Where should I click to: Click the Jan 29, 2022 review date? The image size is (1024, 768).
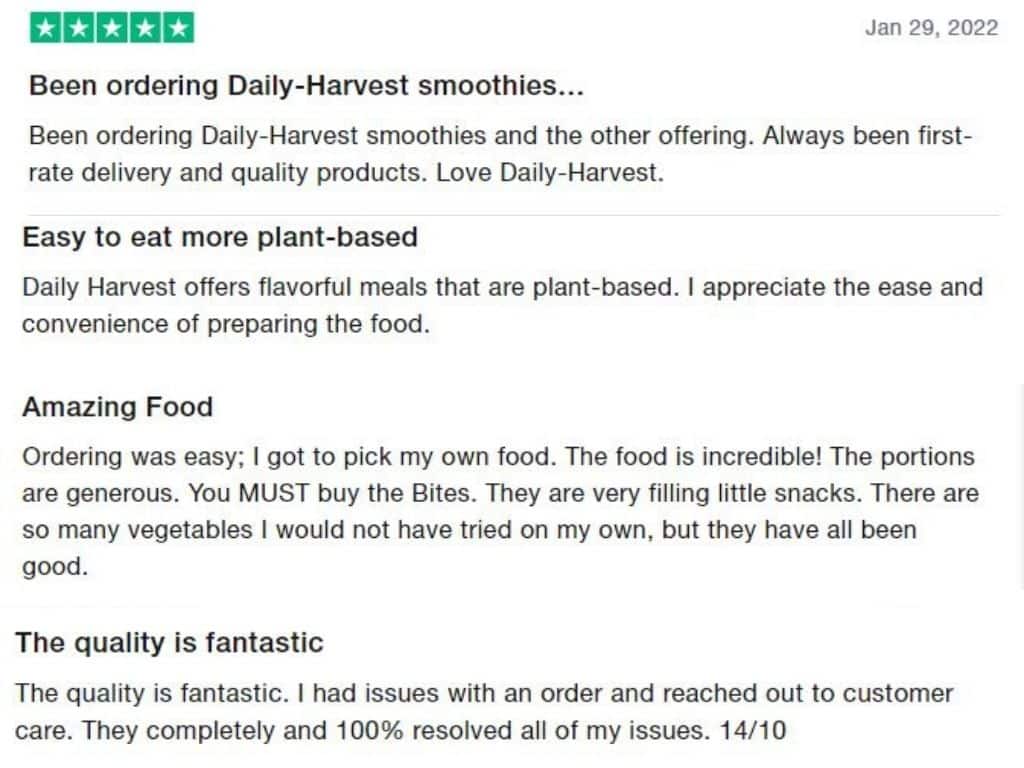pos(931,28)
